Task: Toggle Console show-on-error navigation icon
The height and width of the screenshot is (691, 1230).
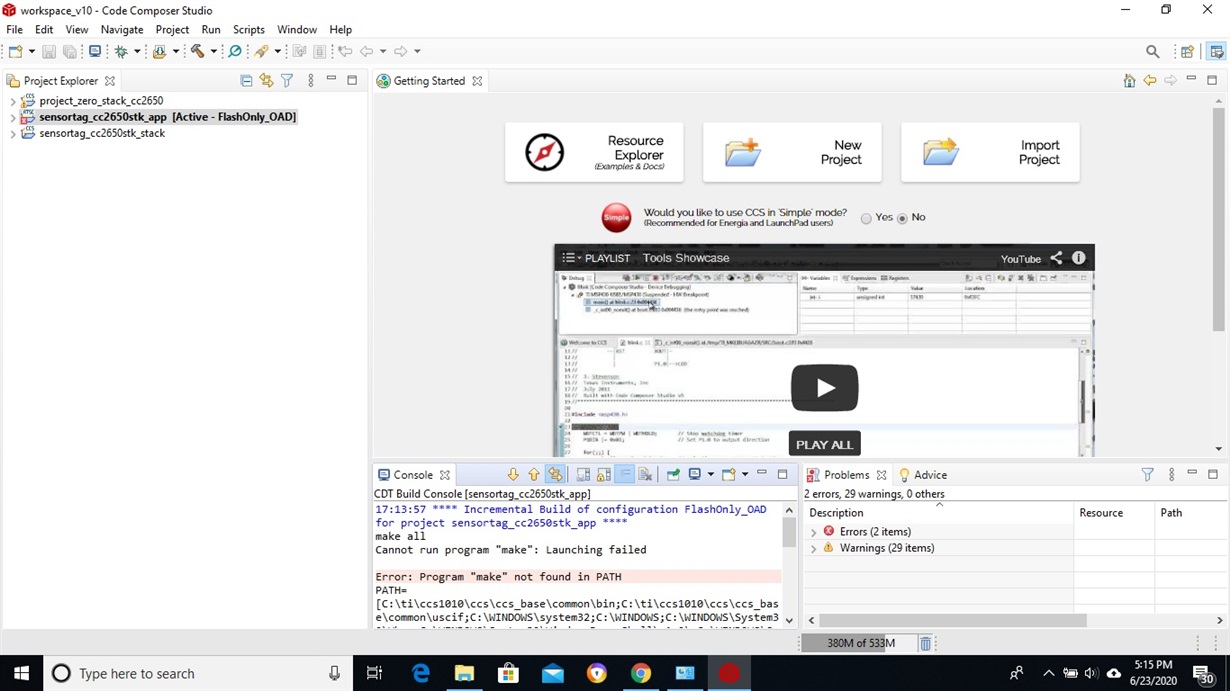Action: (x=555, y=475)
